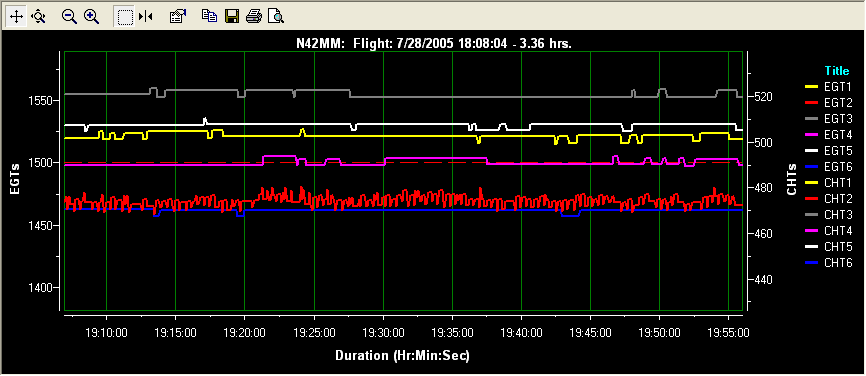Open print preview

pos(276,17)
